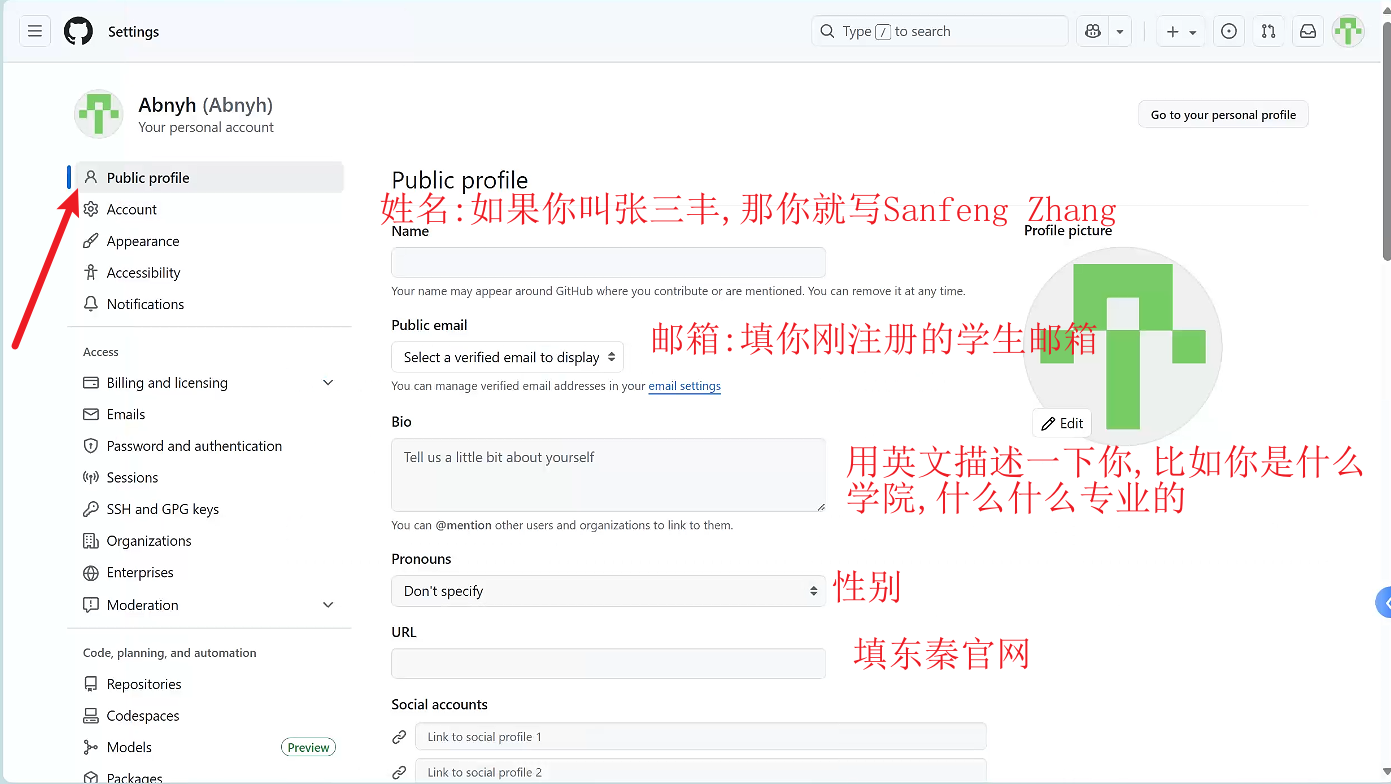
Task: Click into the Name text field
Action: click(x=609, y=262)
